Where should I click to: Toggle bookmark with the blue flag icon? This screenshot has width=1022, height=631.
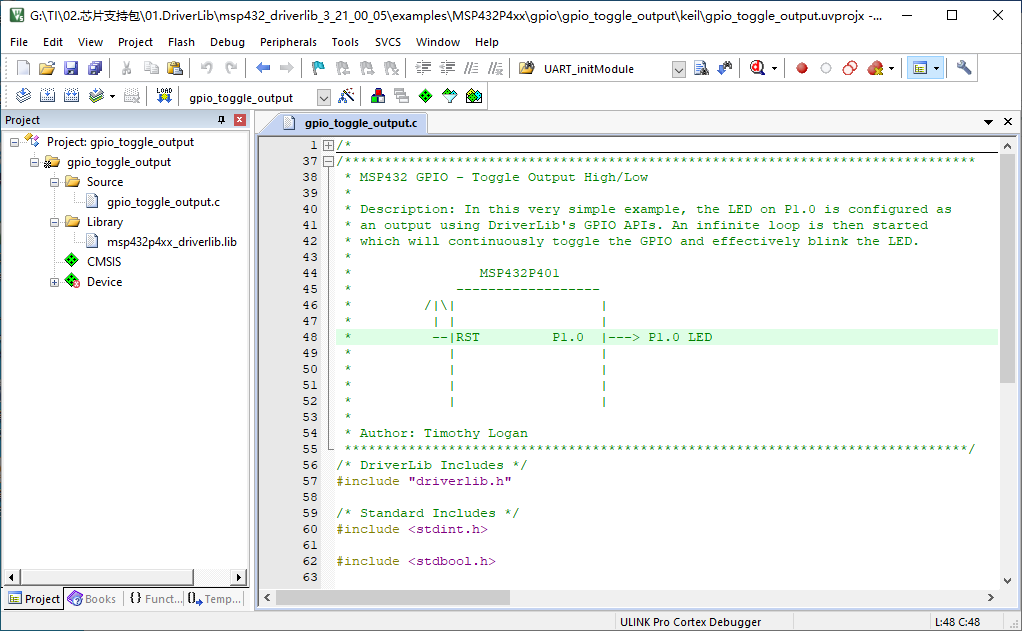[x=318, y=68]
